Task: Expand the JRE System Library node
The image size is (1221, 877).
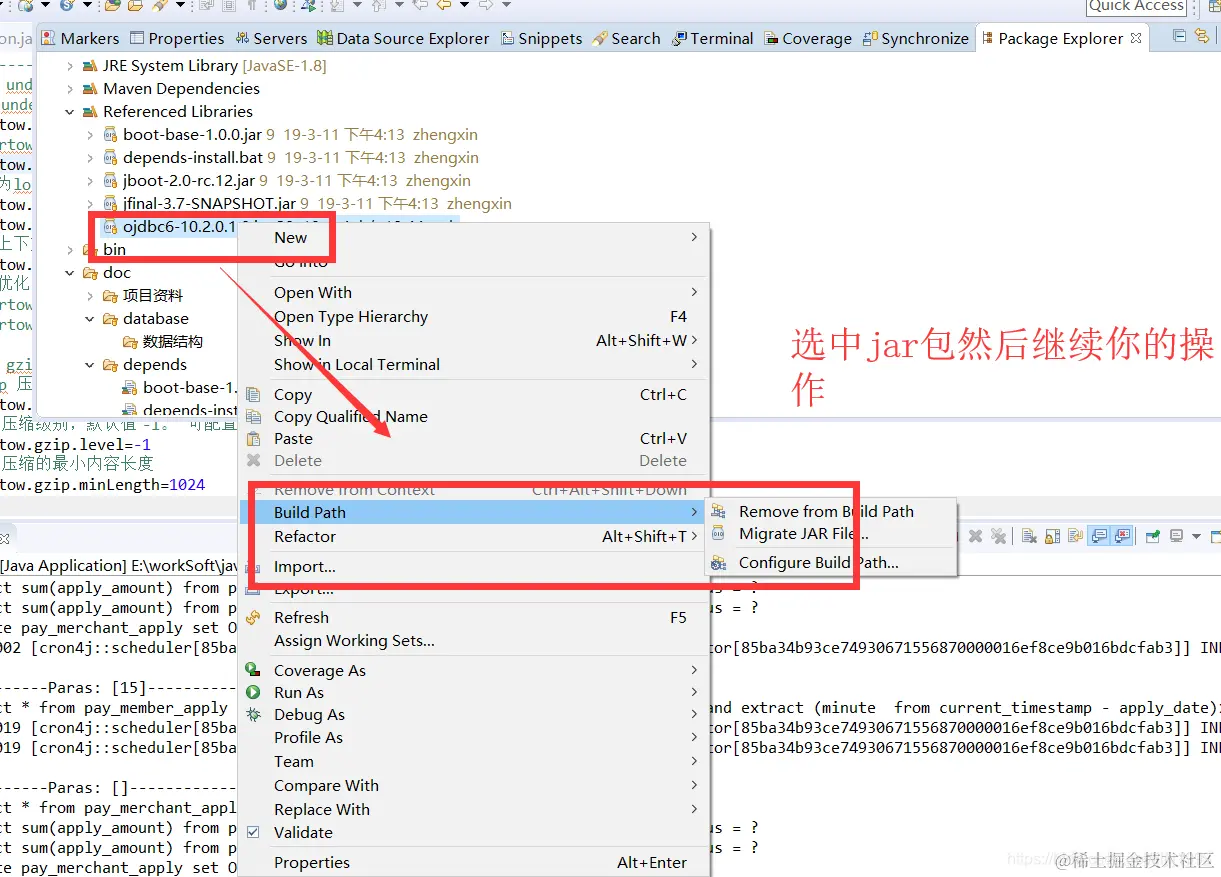Action: point(70,66)
